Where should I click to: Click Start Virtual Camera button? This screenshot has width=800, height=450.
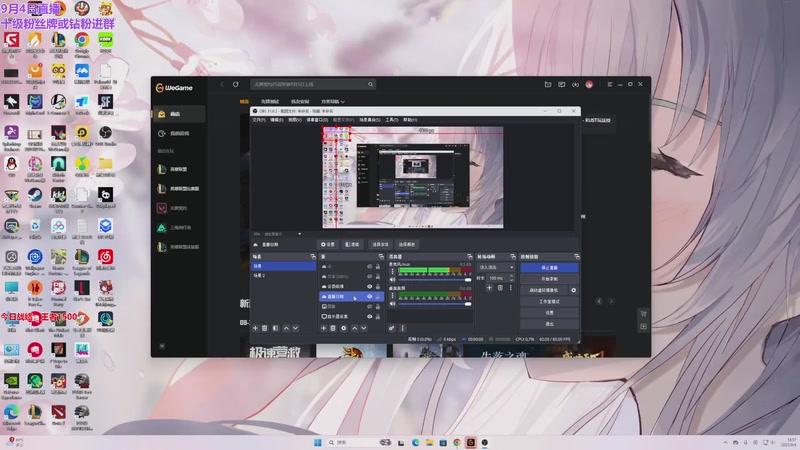[543, 290]
